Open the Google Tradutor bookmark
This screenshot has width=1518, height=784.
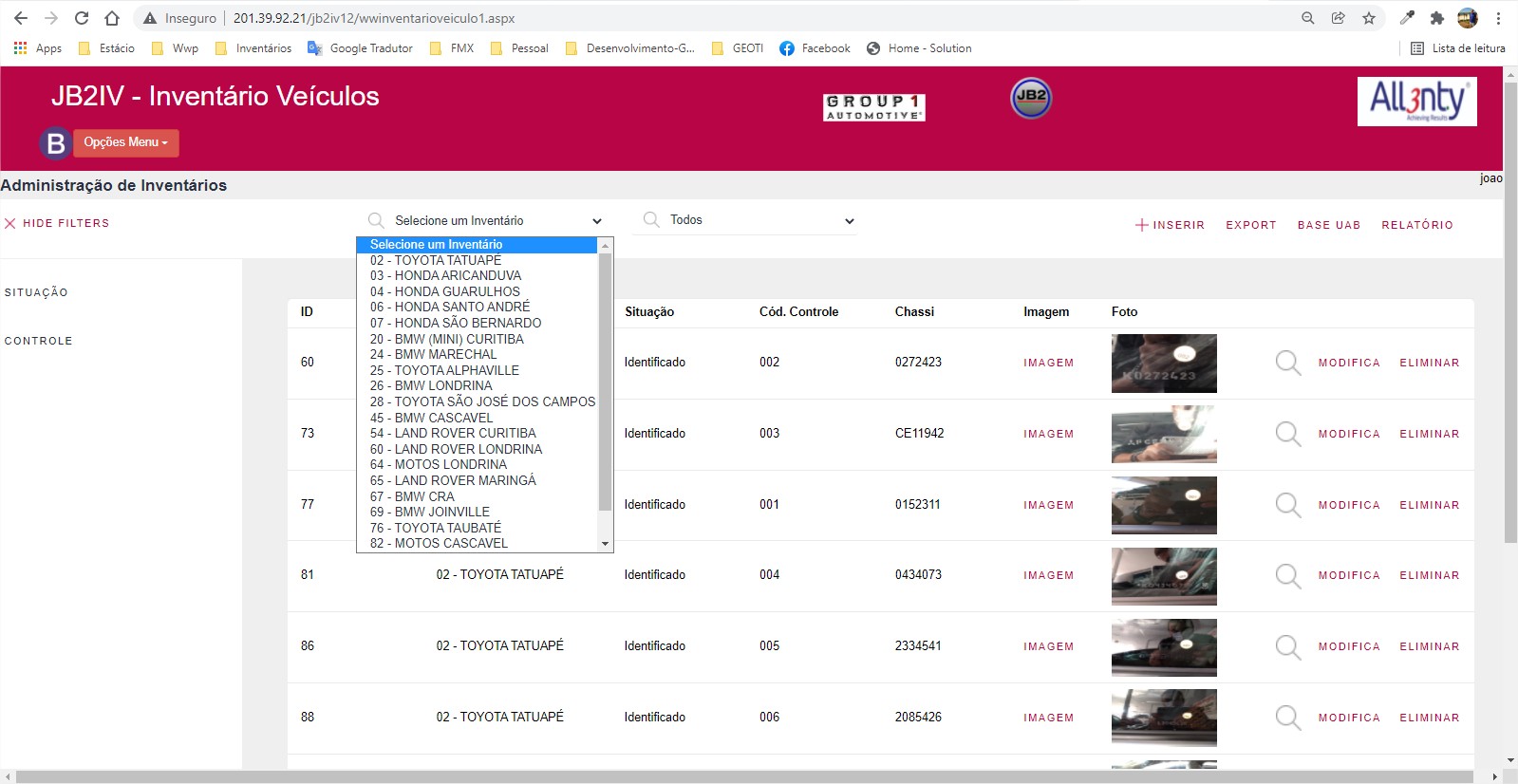click(x=361, y=48)
